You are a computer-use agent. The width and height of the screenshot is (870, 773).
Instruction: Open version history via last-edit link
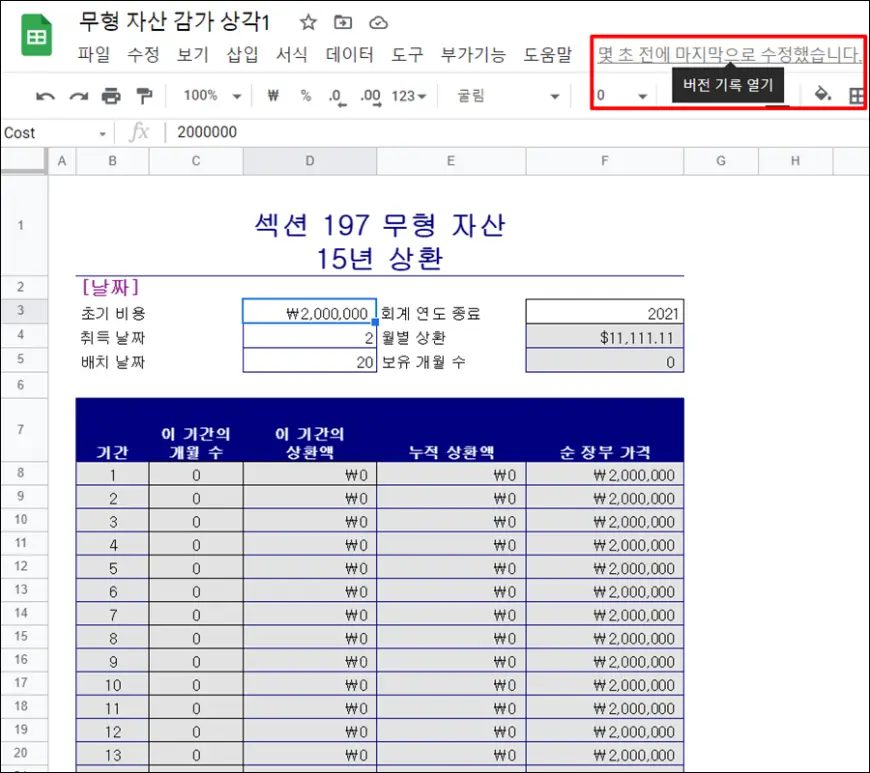729,54
